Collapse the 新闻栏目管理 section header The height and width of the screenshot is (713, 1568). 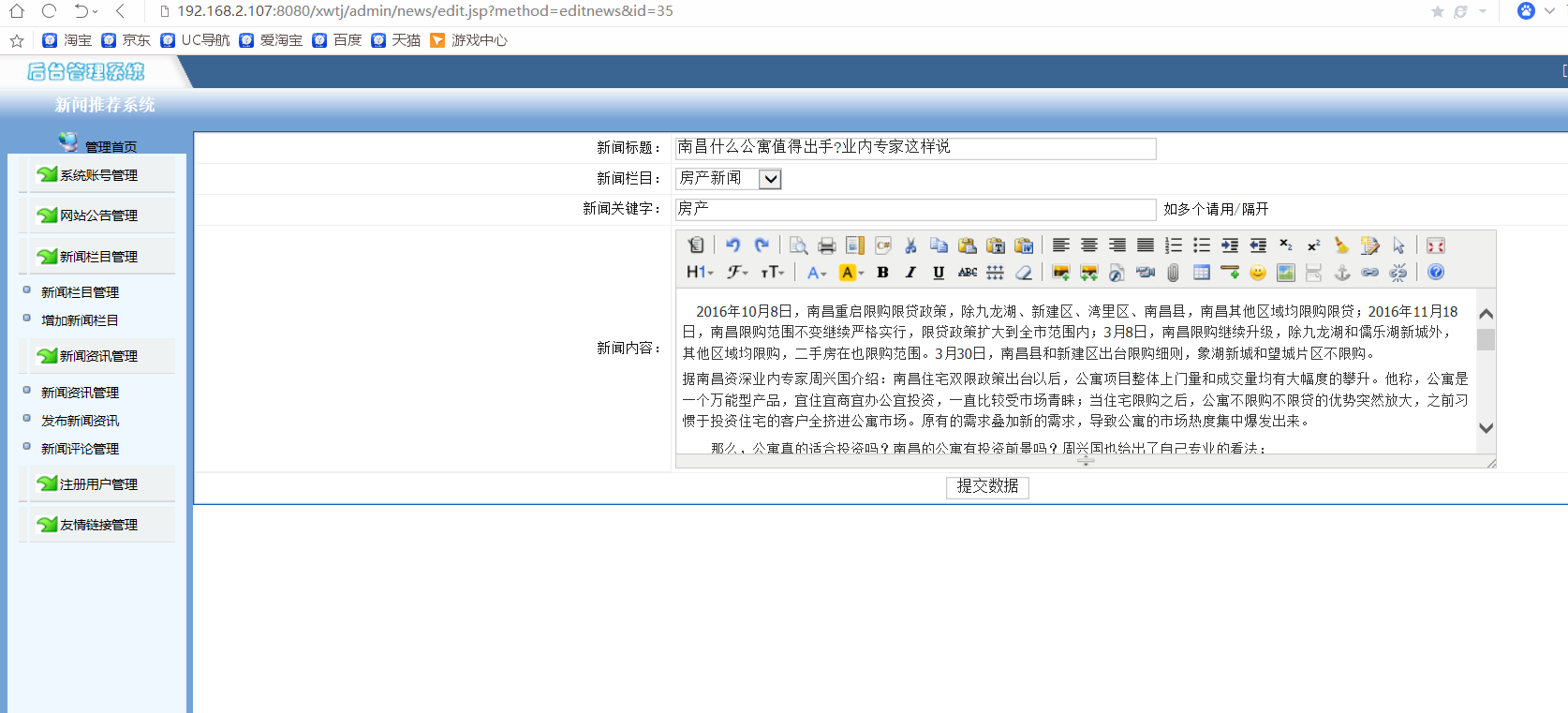(98, 257)
